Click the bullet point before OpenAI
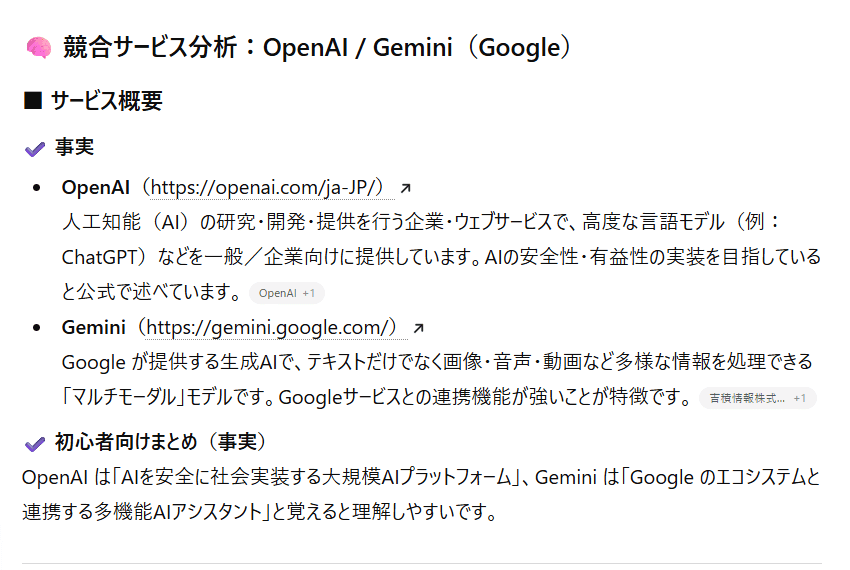This screenshot has height=570, width=850. [x=38, y=187]
